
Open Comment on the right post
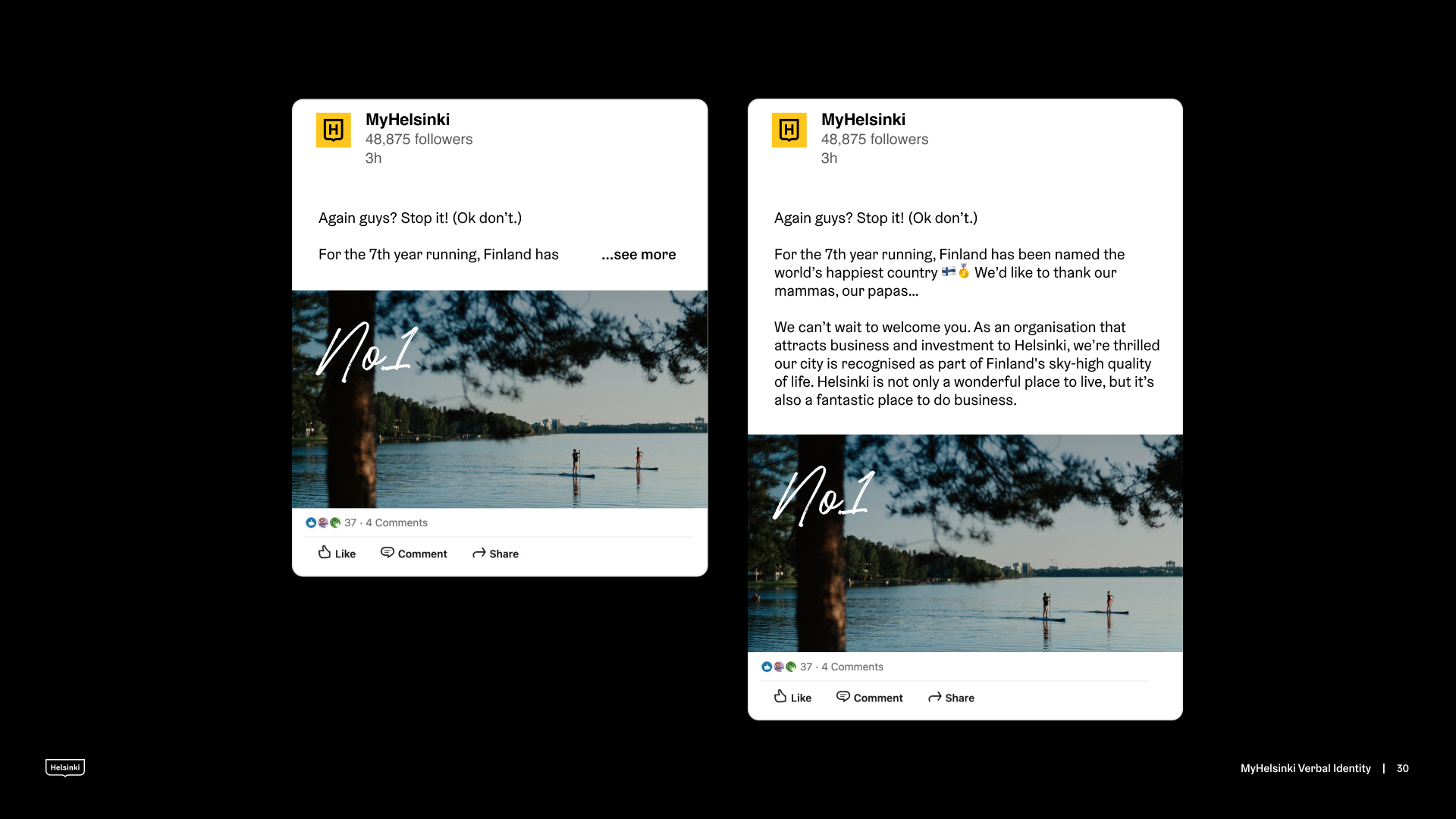pyautogui.click(x=870, y=697)
